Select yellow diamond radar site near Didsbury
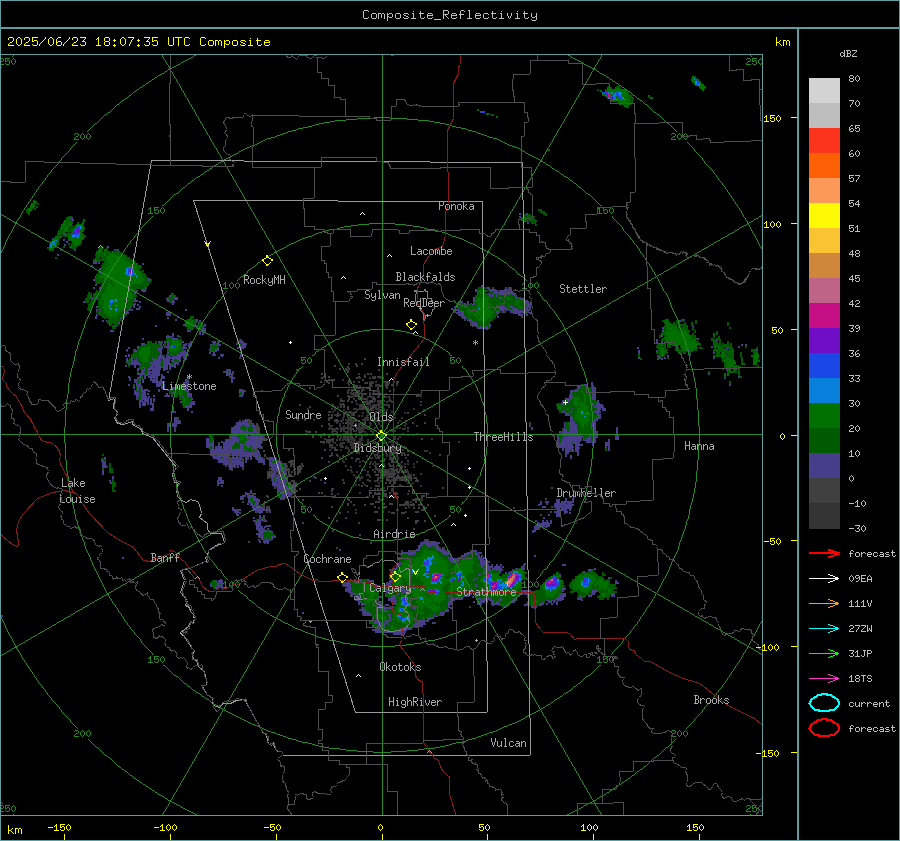This screenshot has height=841, width=900. tap(381, 436)
